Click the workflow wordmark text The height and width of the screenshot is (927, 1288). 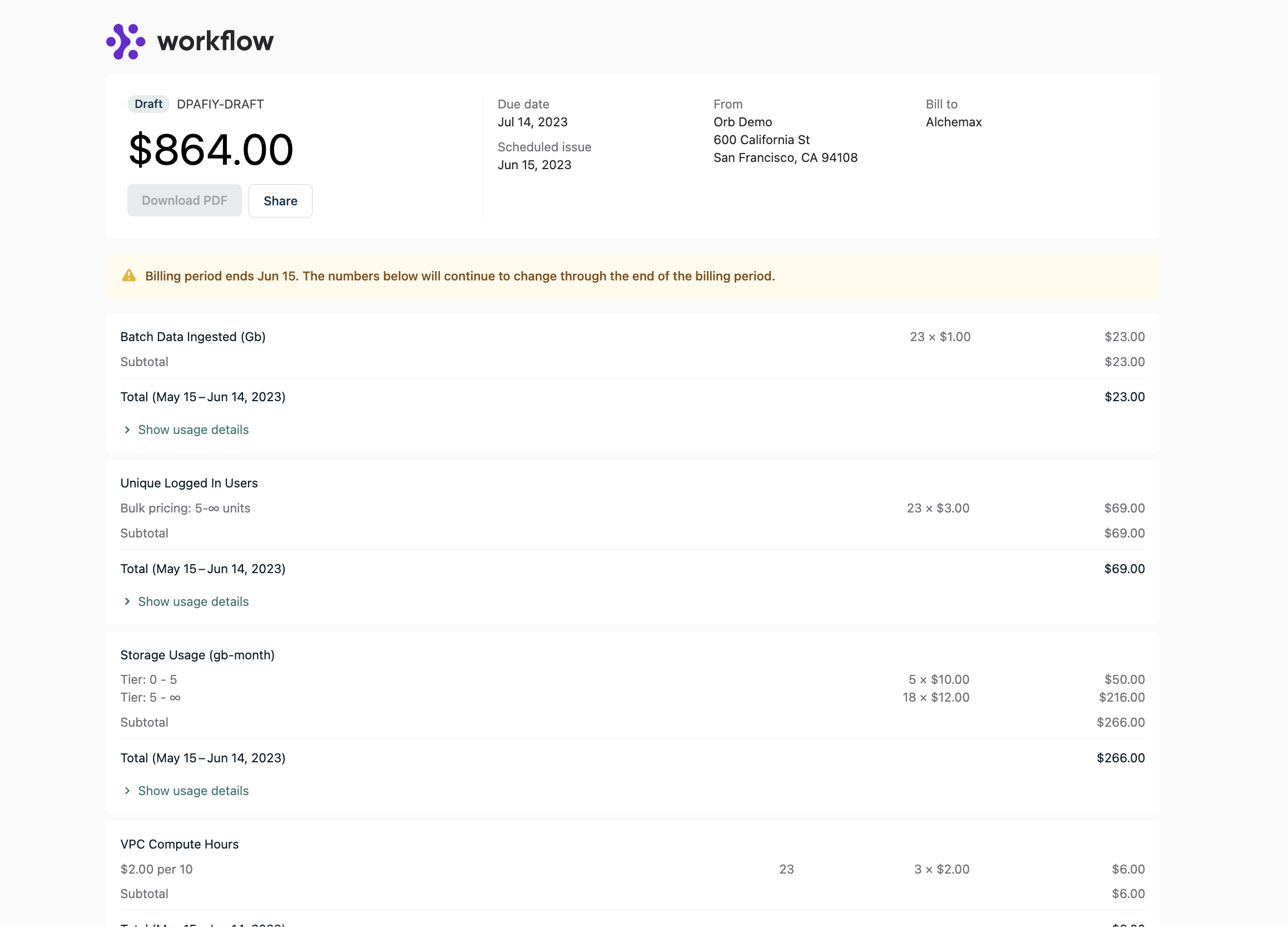pos(216,42)
